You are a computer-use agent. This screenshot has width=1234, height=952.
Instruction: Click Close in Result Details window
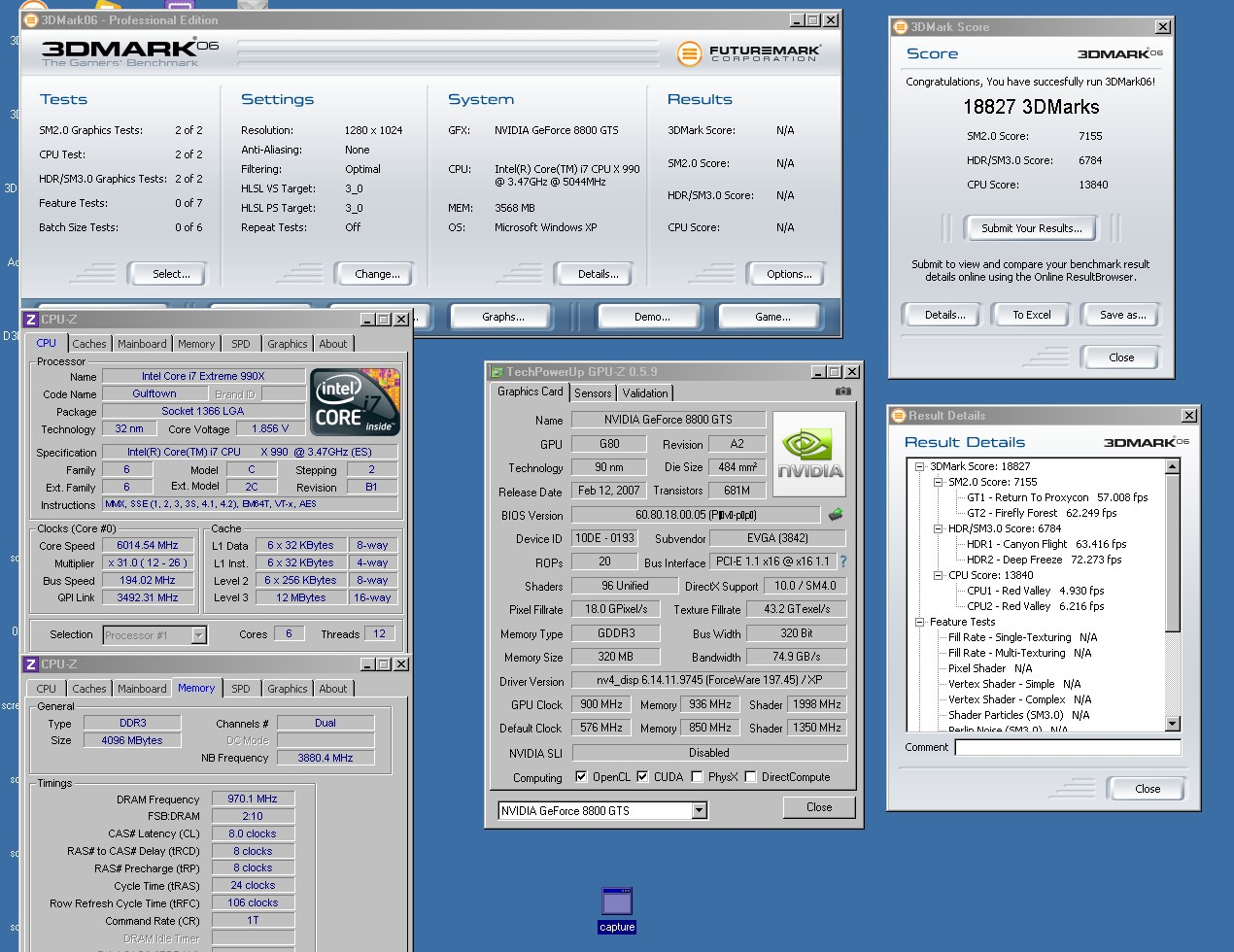coord(1148,789)
